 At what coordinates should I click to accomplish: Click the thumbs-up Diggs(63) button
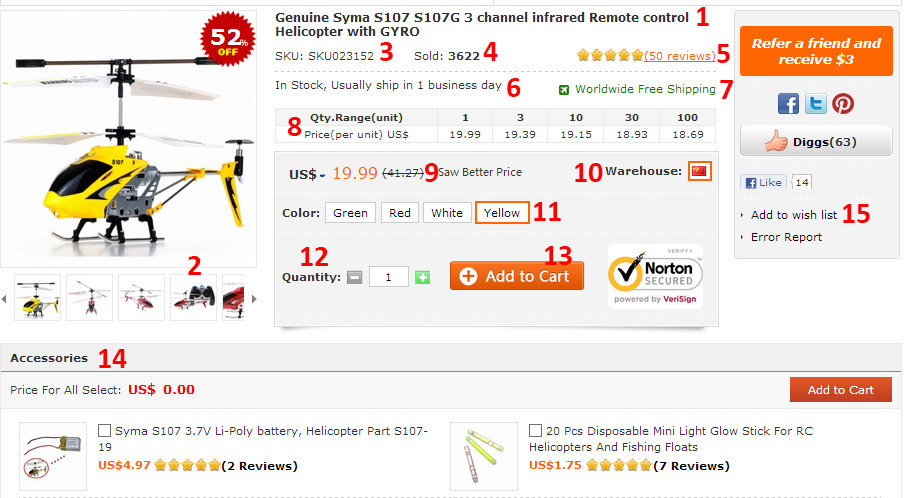pyautogui.click(x=816, y=142)
